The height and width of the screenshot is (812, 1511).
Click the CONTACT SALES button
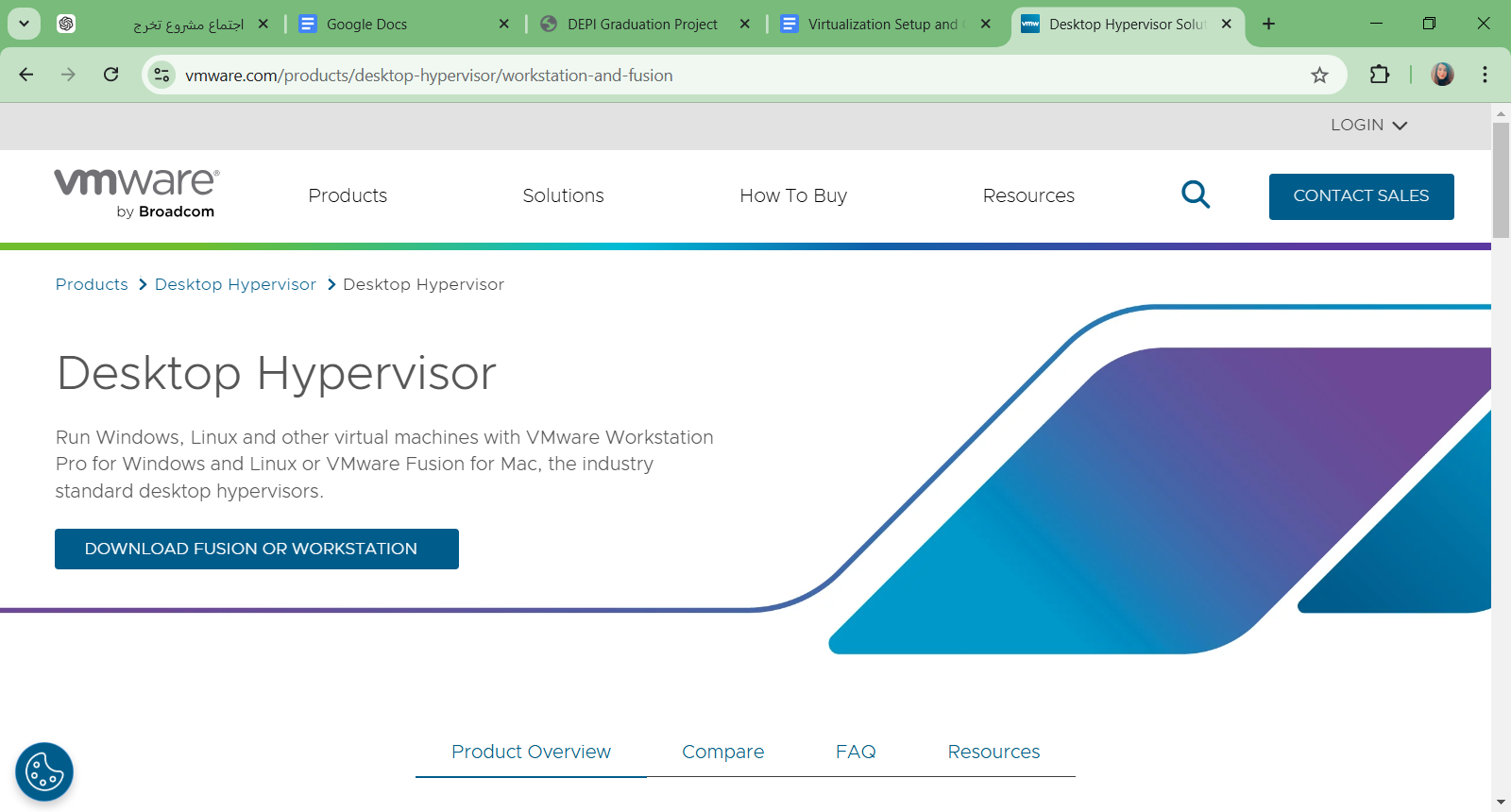coord(1361,196)
